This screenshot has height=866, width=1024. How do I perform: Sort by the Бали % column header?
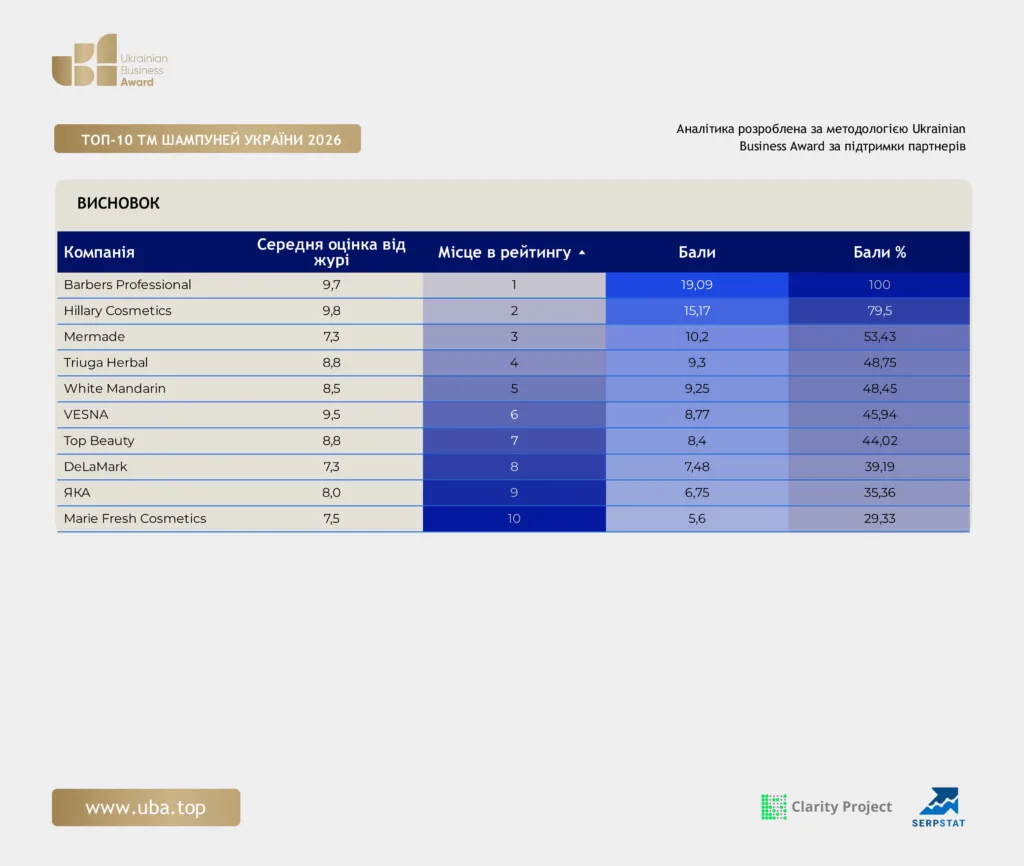click(880, 252)
